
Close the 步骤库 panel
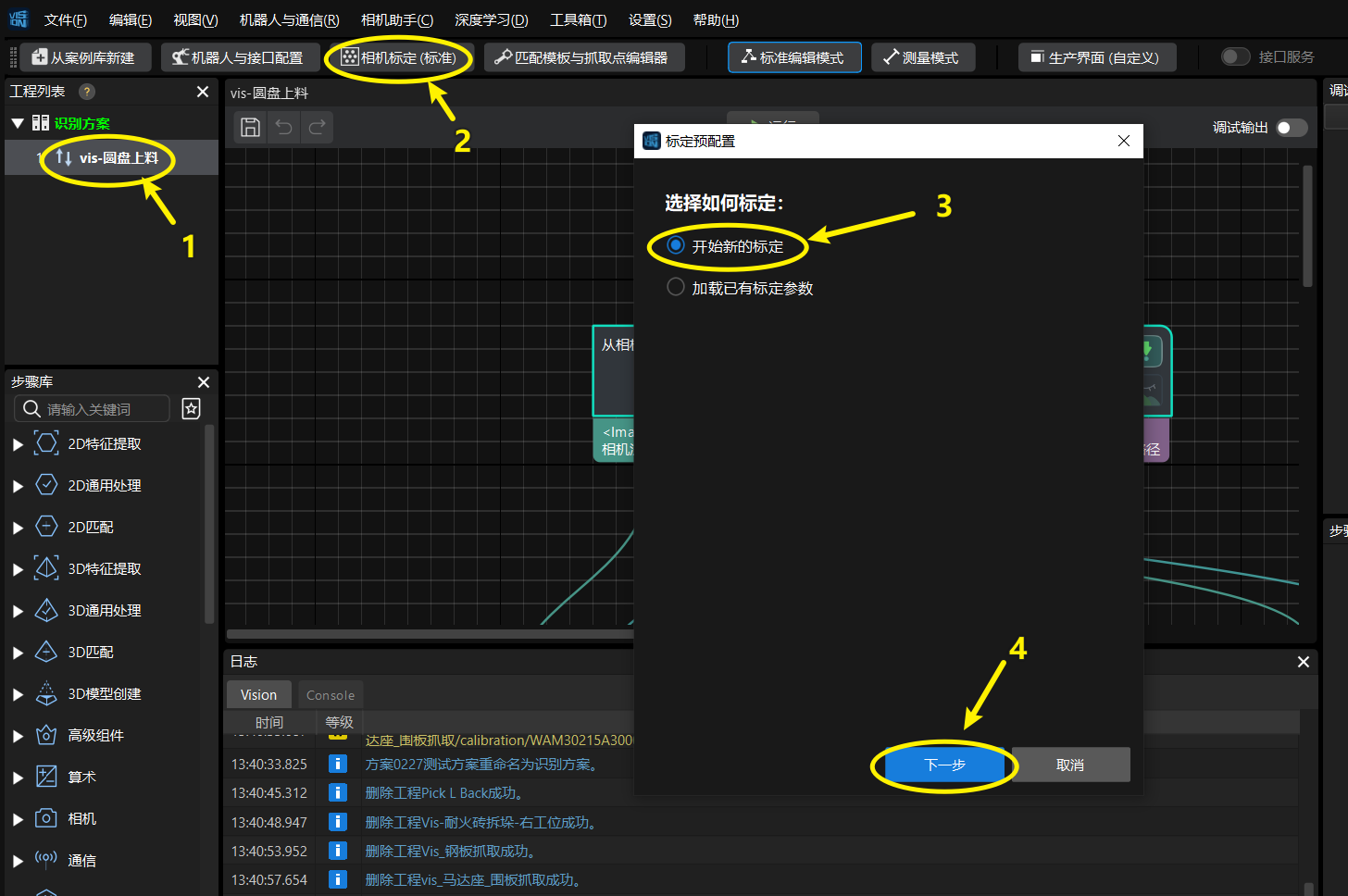pos(204,382)
